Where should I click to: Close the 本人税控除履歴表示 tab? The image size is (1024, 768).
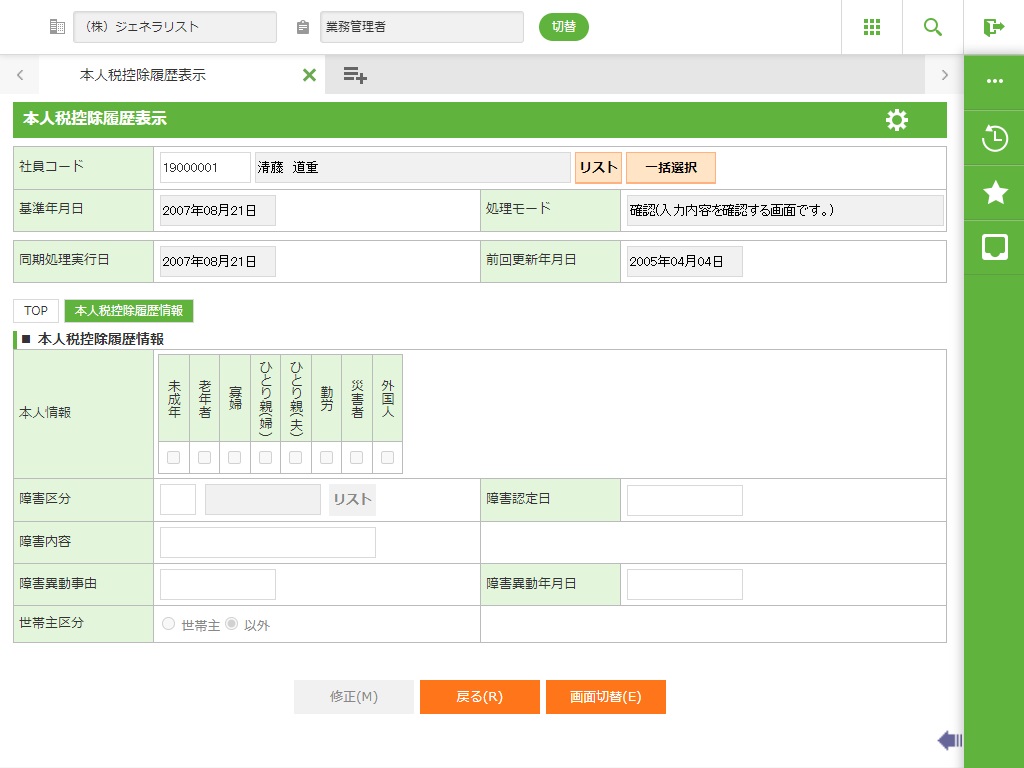[309, 75]
